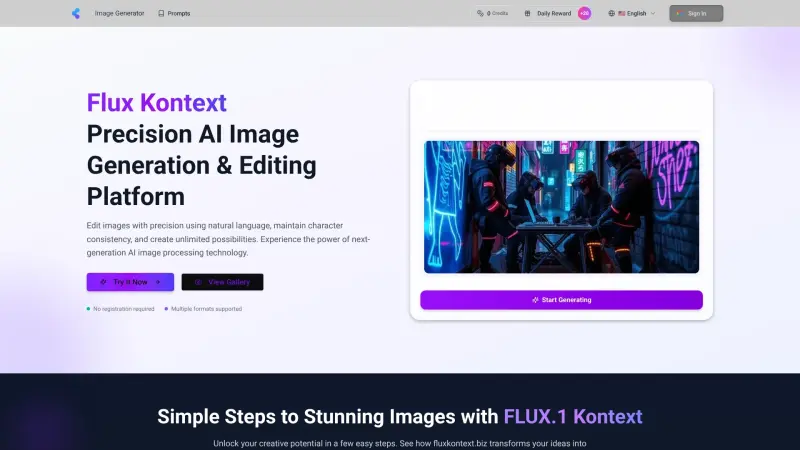Expand language selector chevron arrow

pyautogui.click(x=653, y=13)
